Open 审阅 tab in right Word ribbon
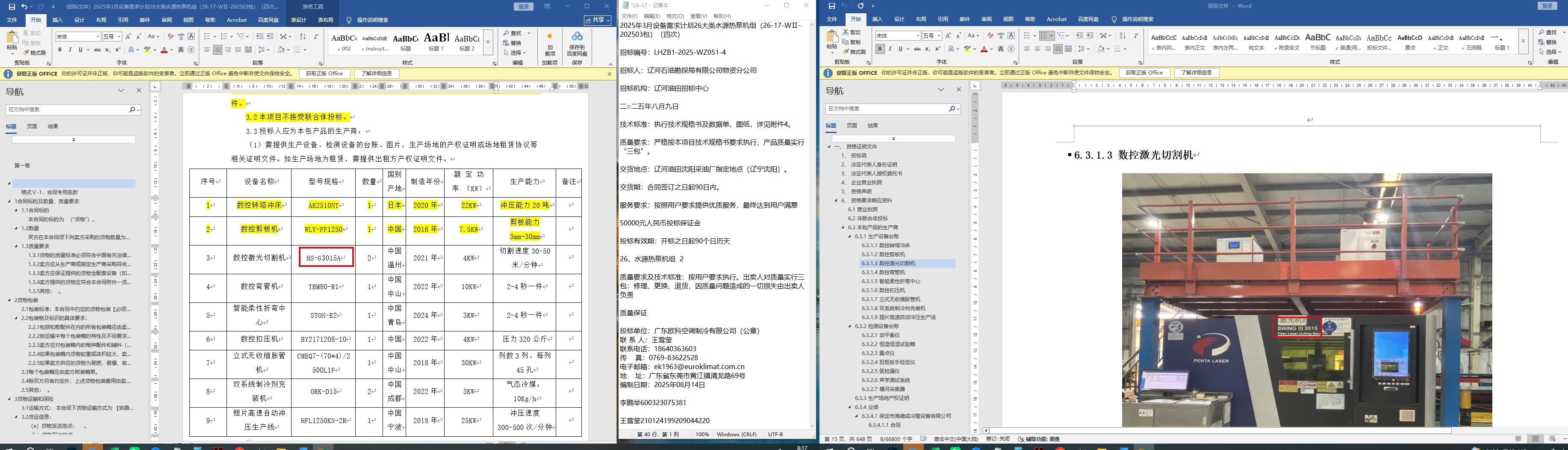 point(986,20)
